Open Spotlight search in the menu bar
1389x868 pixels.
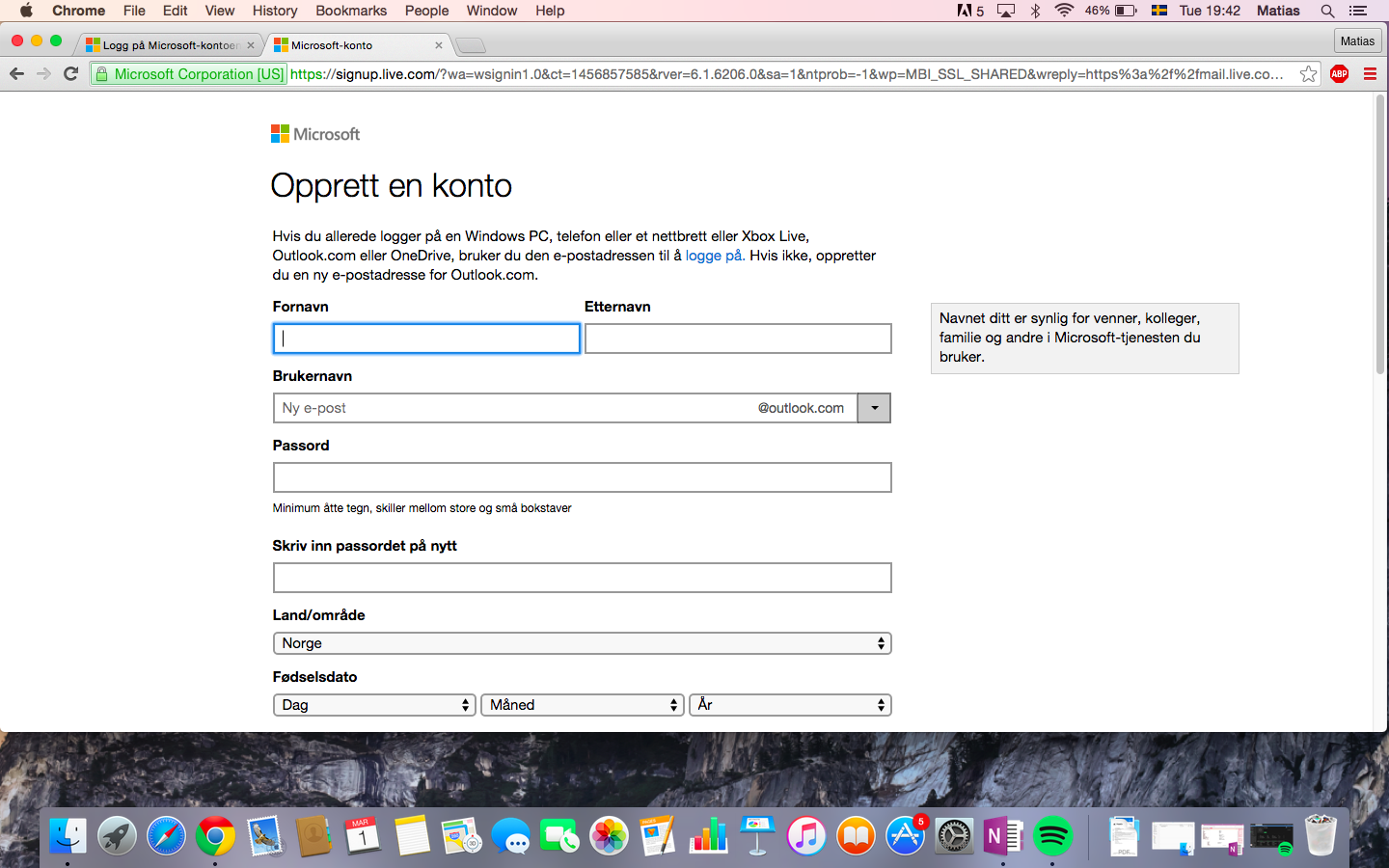(1327, 11)
